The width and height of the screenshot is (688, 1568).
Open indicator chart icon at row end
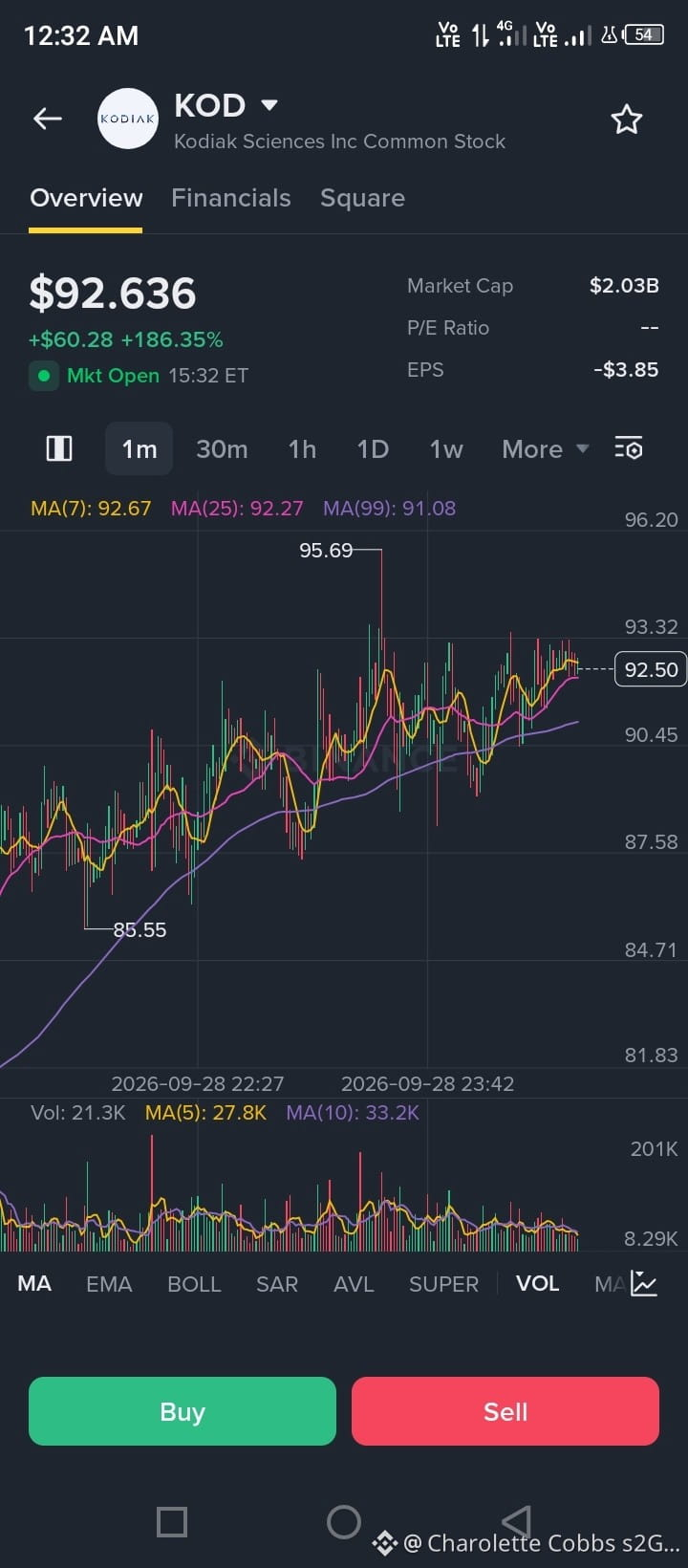tap(644, 1284)
